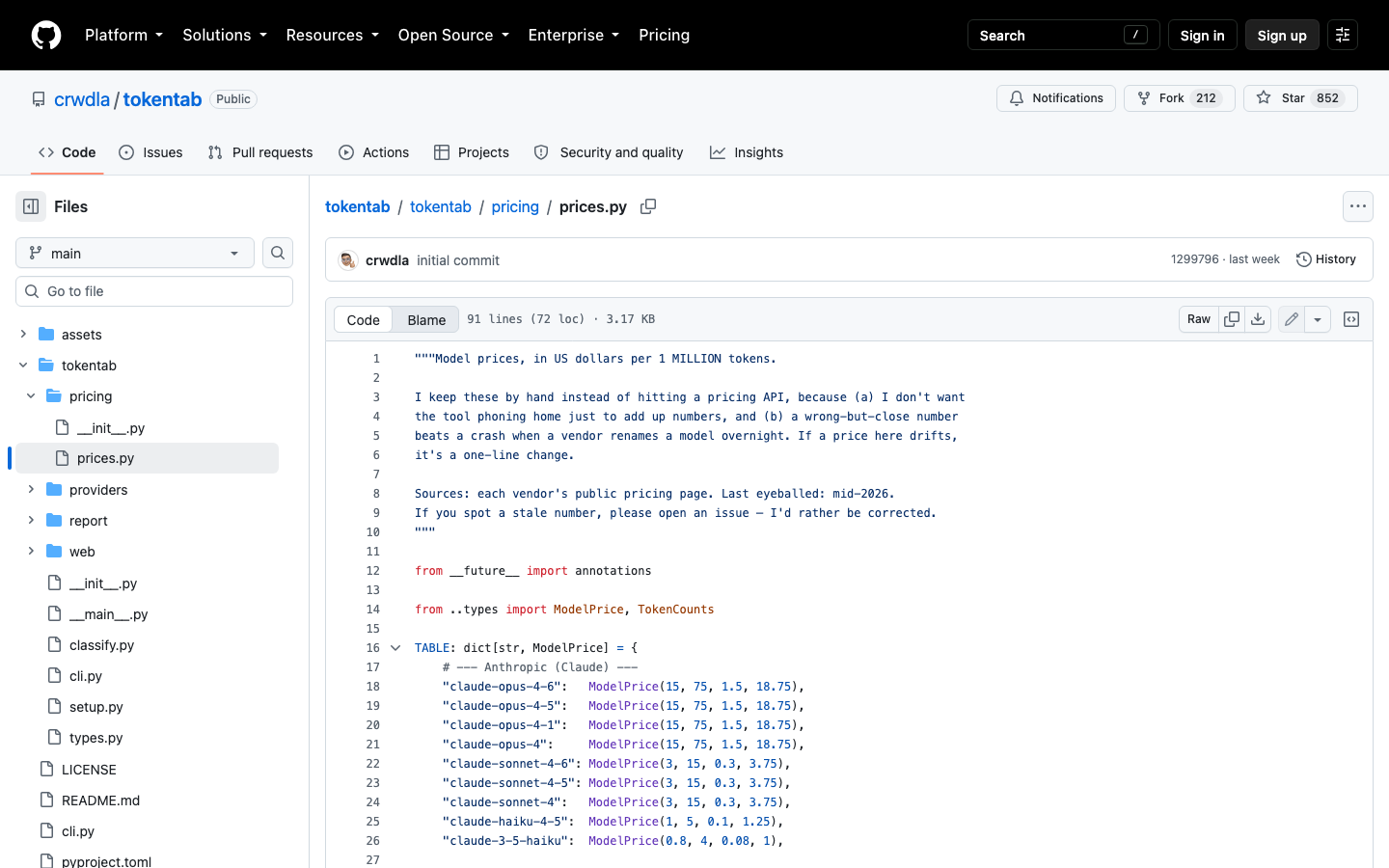Open classify.py in the file tree
The width and height of the screenshot is (1389, 868).
101,645
